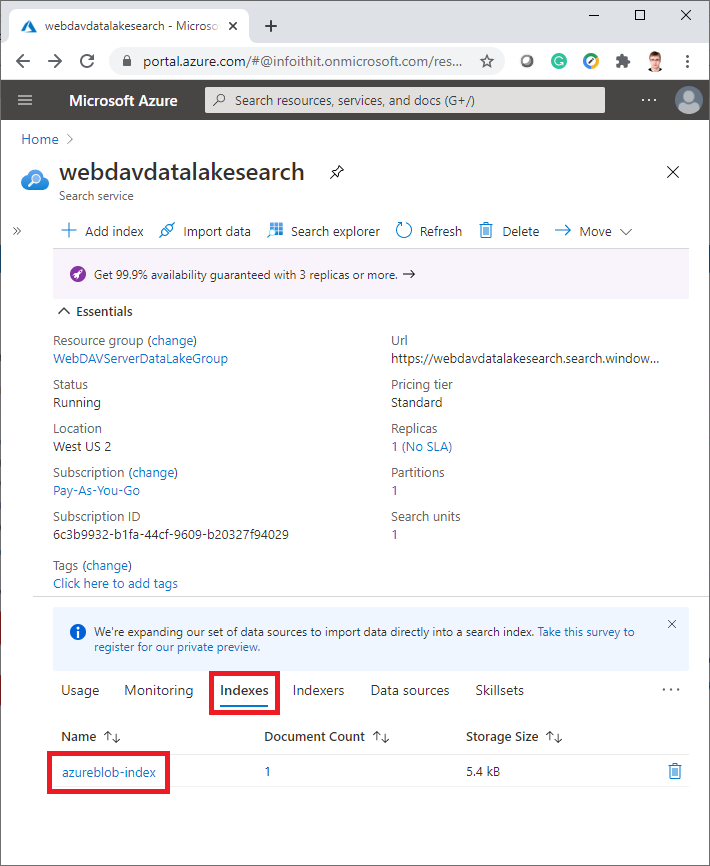Viewport: 710px width, 866px height.
Task: Show more tabs via ellipsis
Action: tap(671, 690)
